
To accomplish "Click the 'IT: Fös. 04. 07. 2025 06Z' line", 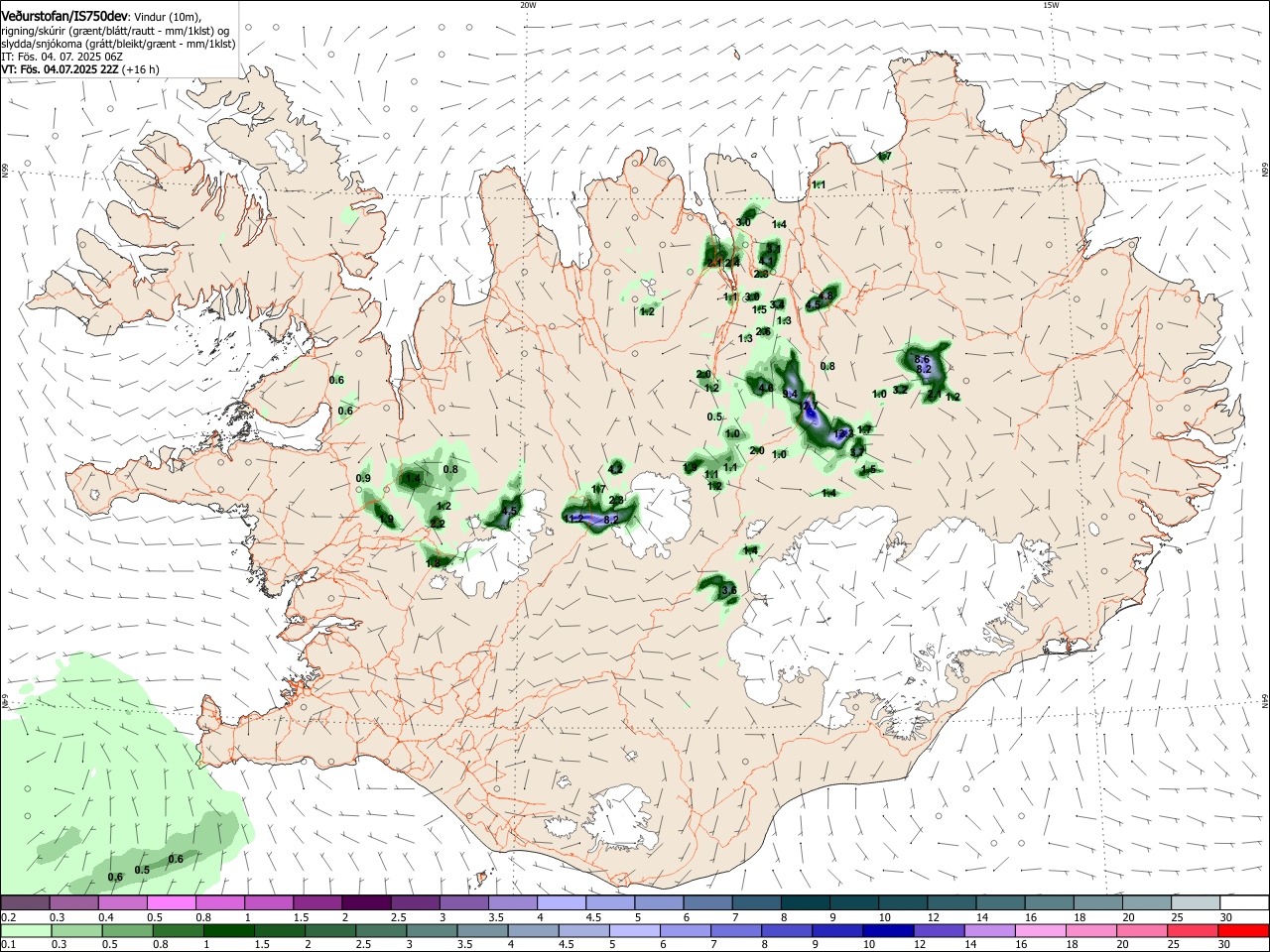I will pyautogui.click(x=62, y=57).
